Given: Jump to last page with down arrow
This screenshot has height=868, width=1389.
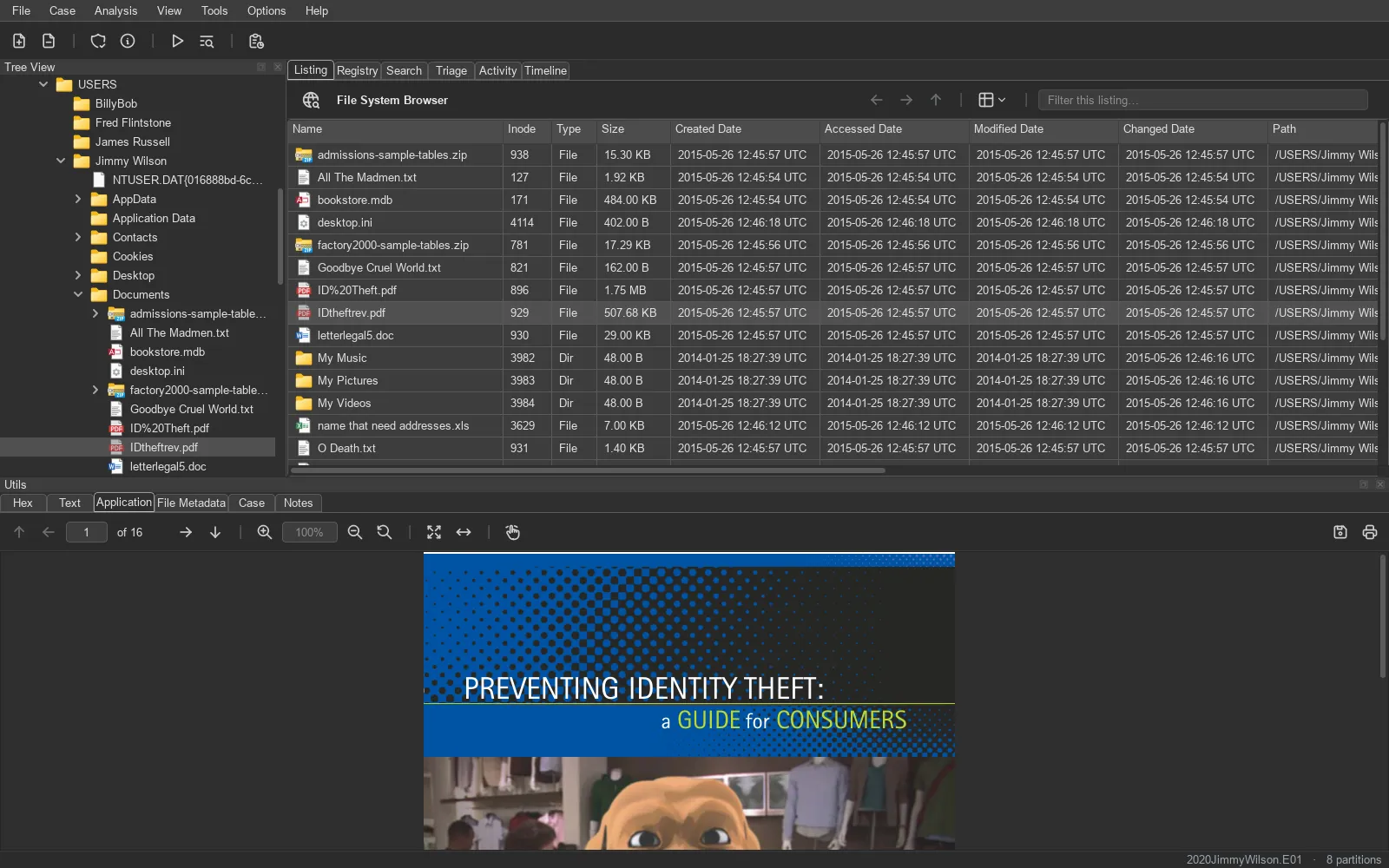Looking at the screenshot, I should point(215,532).
